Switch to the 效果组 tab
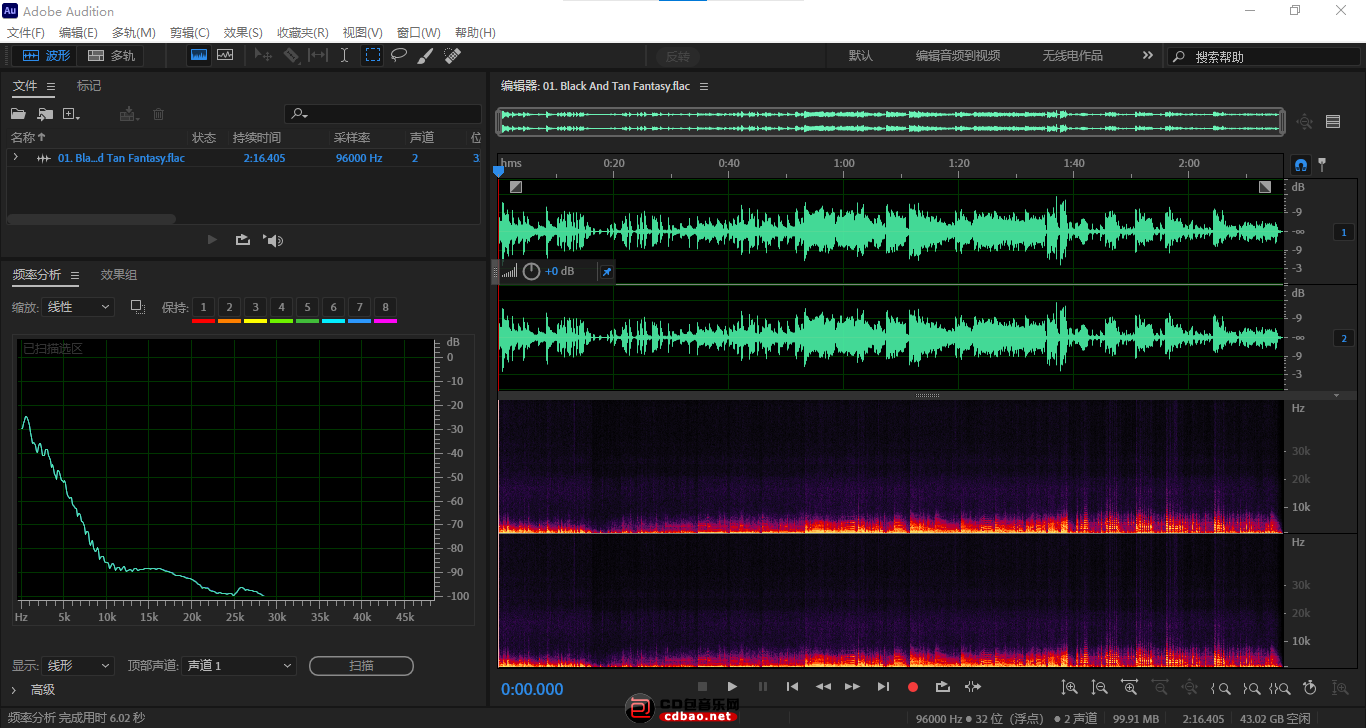This screenshot has height=728, width=1366. click(x=119, y=275)
